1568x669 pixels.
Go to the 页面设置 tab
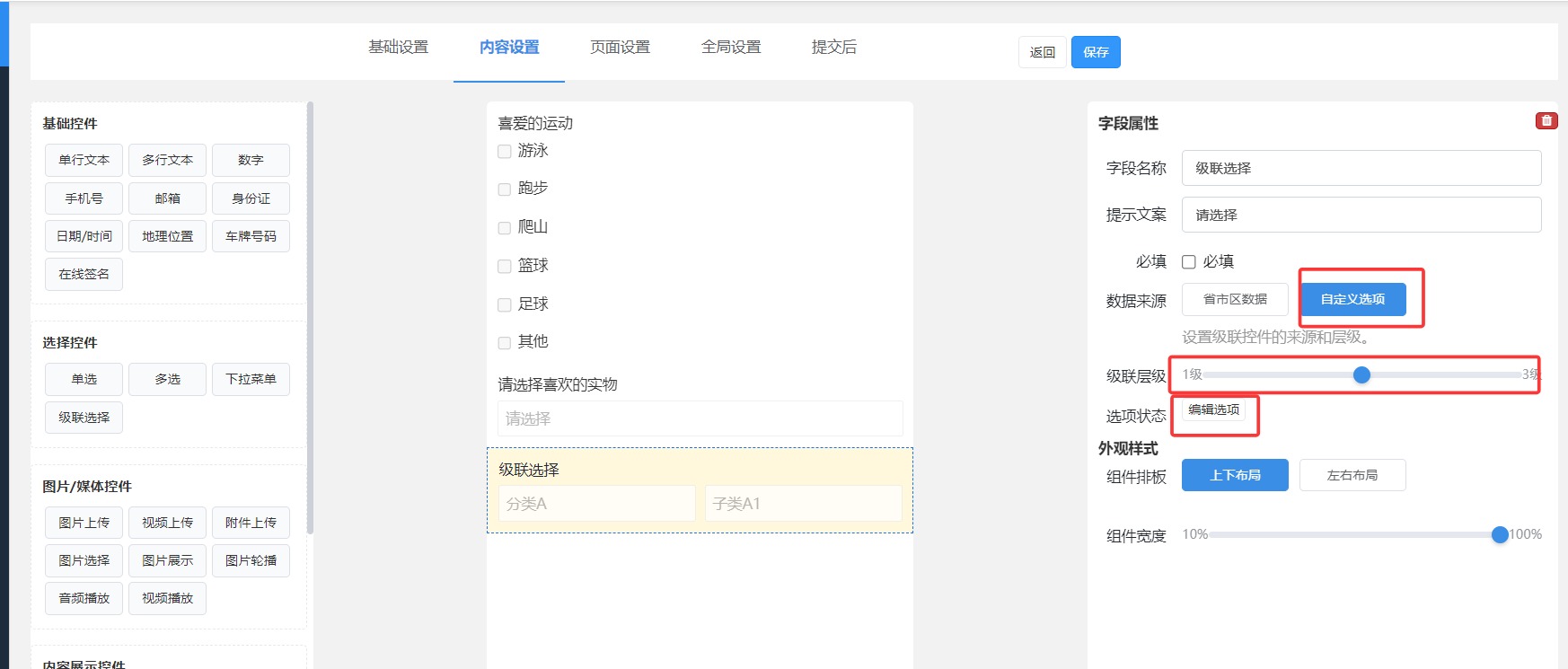pyautogui.click(x=620, y=48)
